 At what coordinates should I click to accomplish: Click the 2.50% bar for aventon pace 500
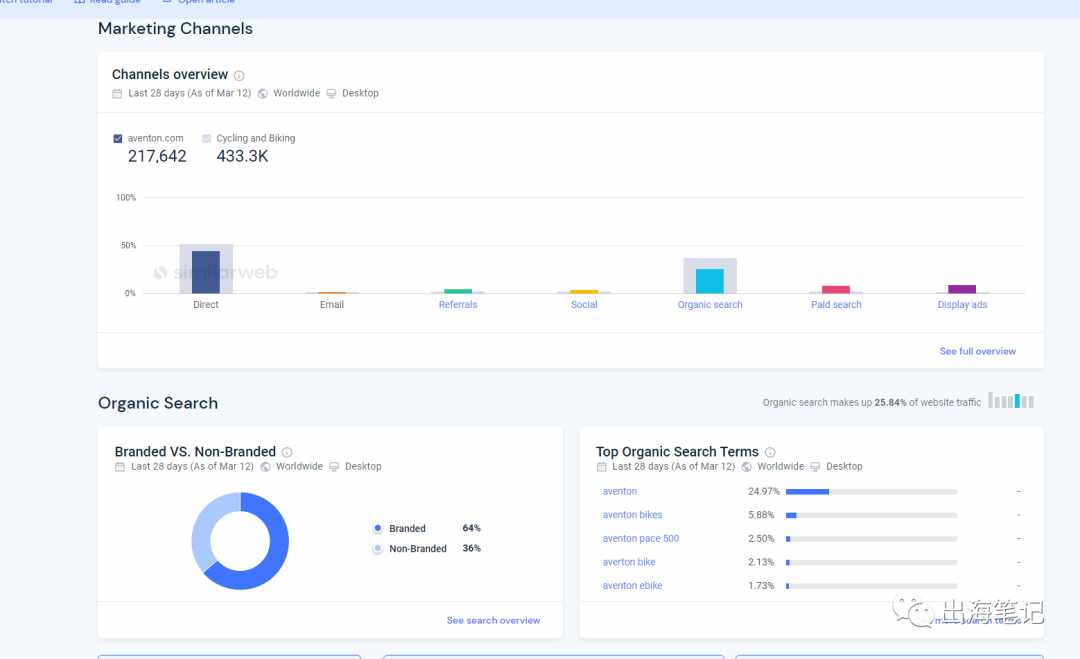[x=871, y=538]
